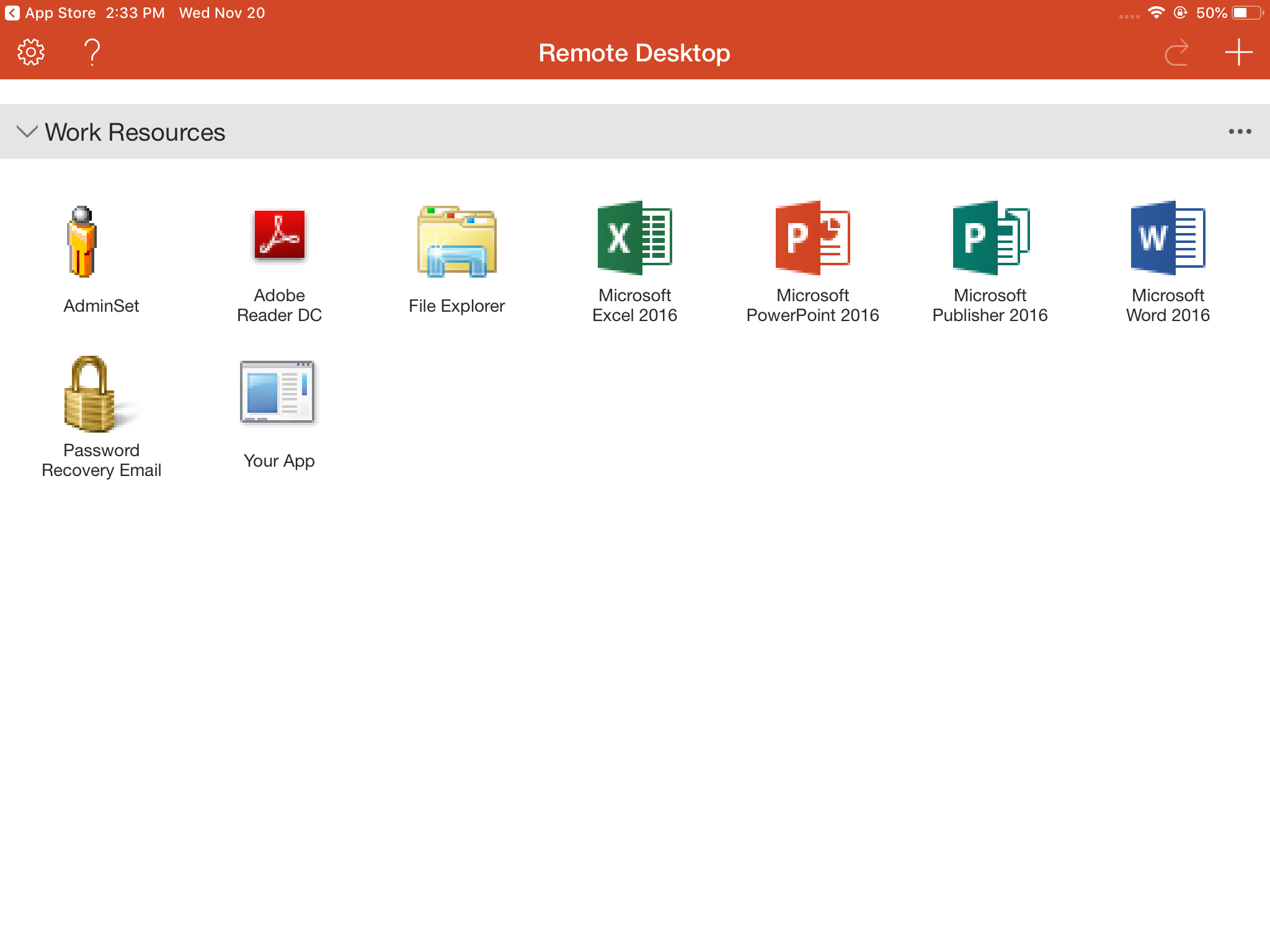Click the "Remote Desktop" title text
This screenshot has width=1270, height=952.
tap(634, 53)
